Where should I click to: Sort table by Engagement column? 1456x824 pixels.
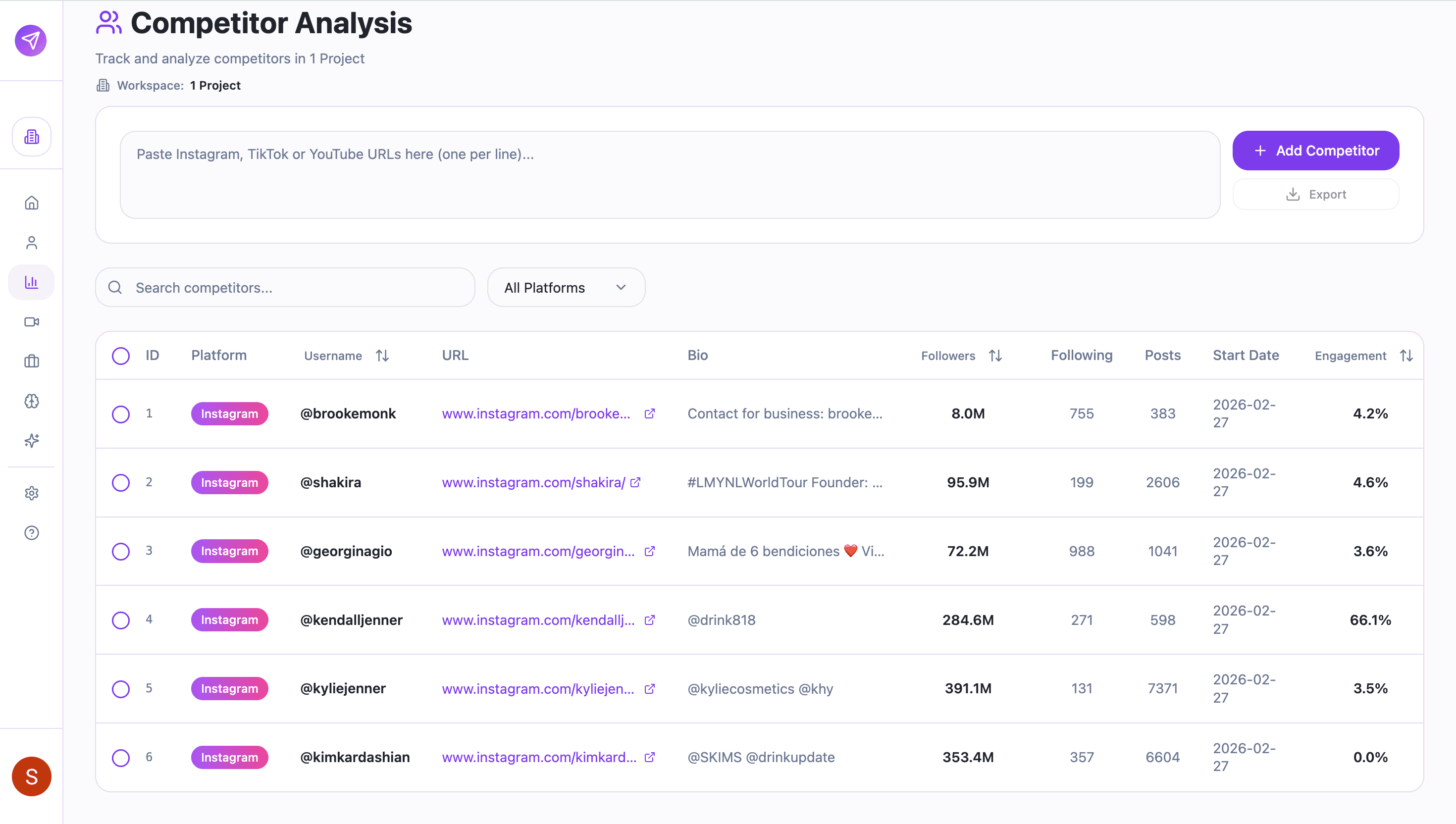1406,356
